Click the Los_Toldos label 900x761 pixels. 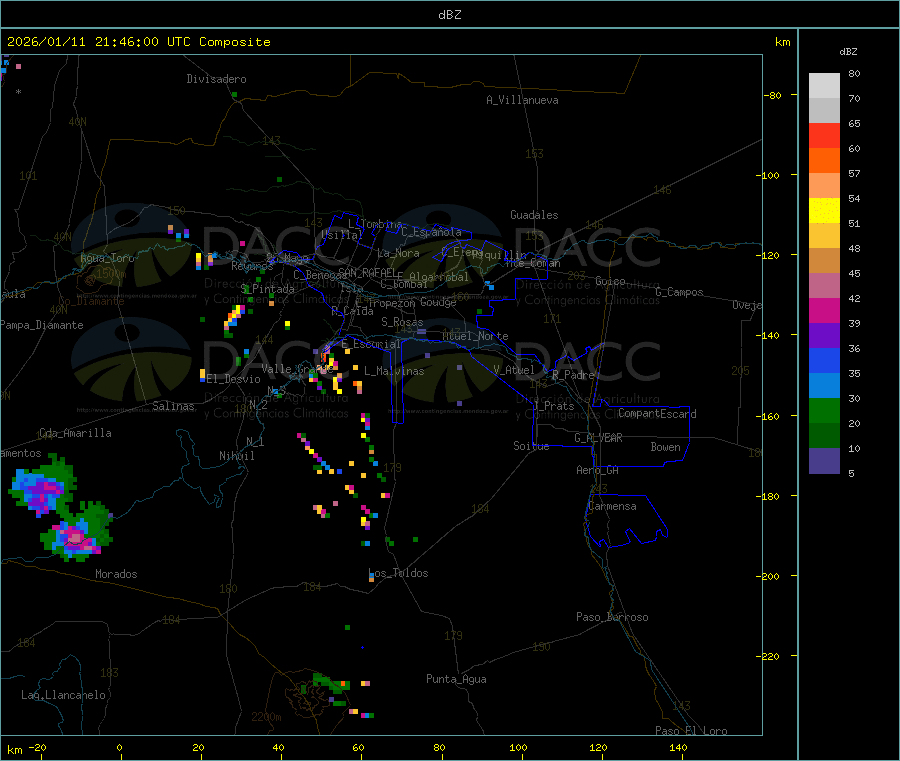coord(398,573)
